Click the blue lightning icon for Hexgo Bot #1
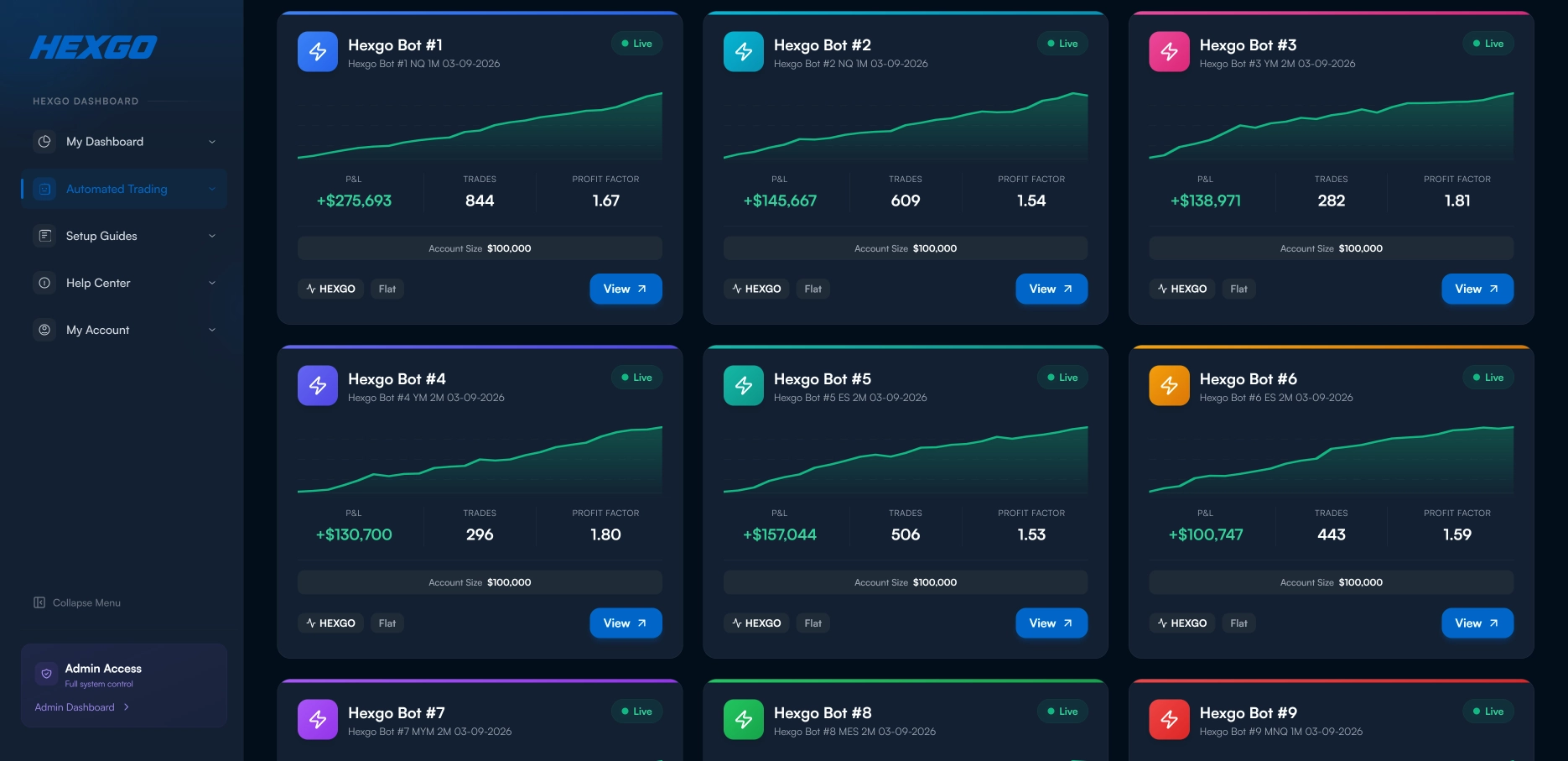The height and width of the screenshot is (761, 1568). click(x=318, y=52)
